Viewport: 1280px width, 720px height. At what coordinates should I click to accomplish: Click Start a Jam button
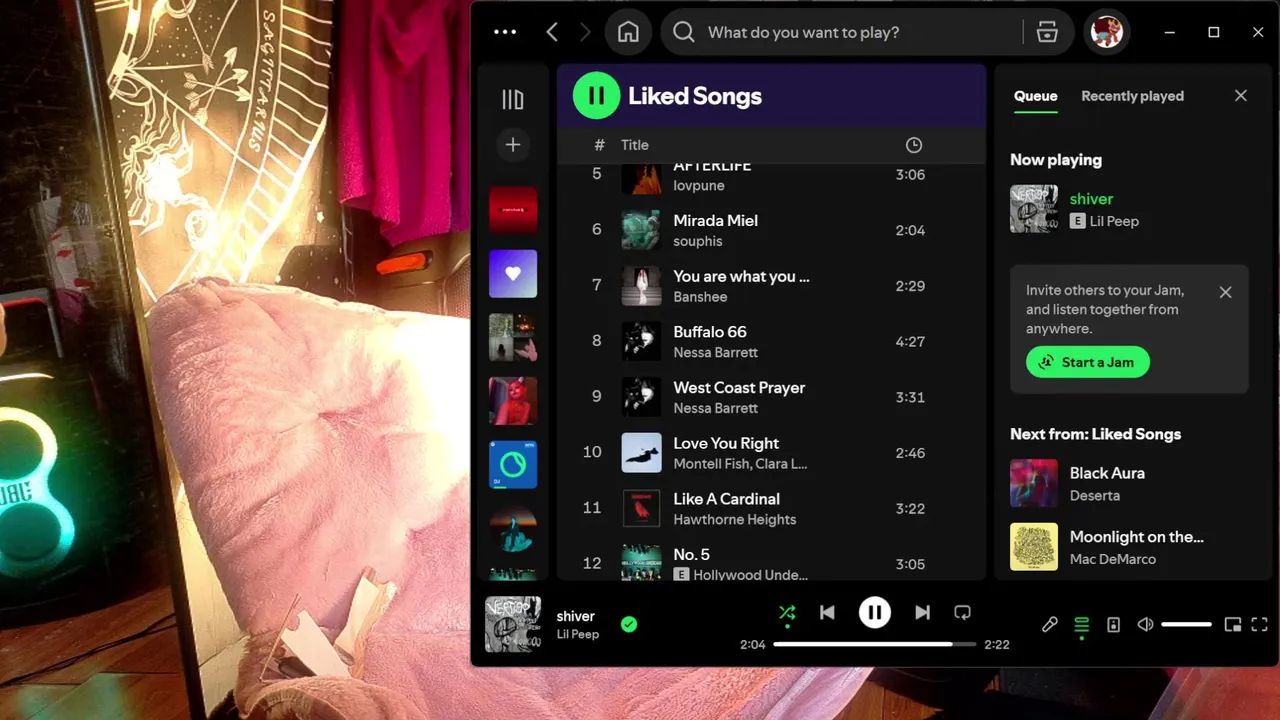coord(1088,362)
